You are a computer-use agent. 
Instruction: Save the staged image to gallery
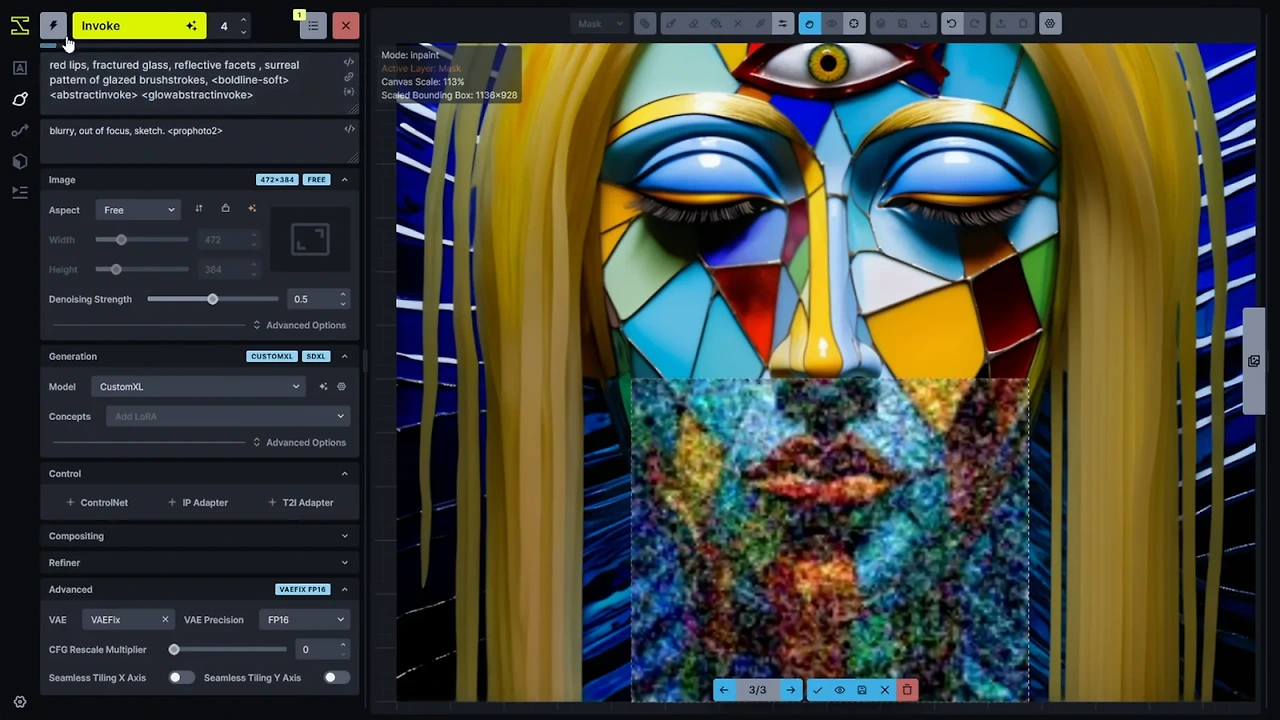(862, 690)
